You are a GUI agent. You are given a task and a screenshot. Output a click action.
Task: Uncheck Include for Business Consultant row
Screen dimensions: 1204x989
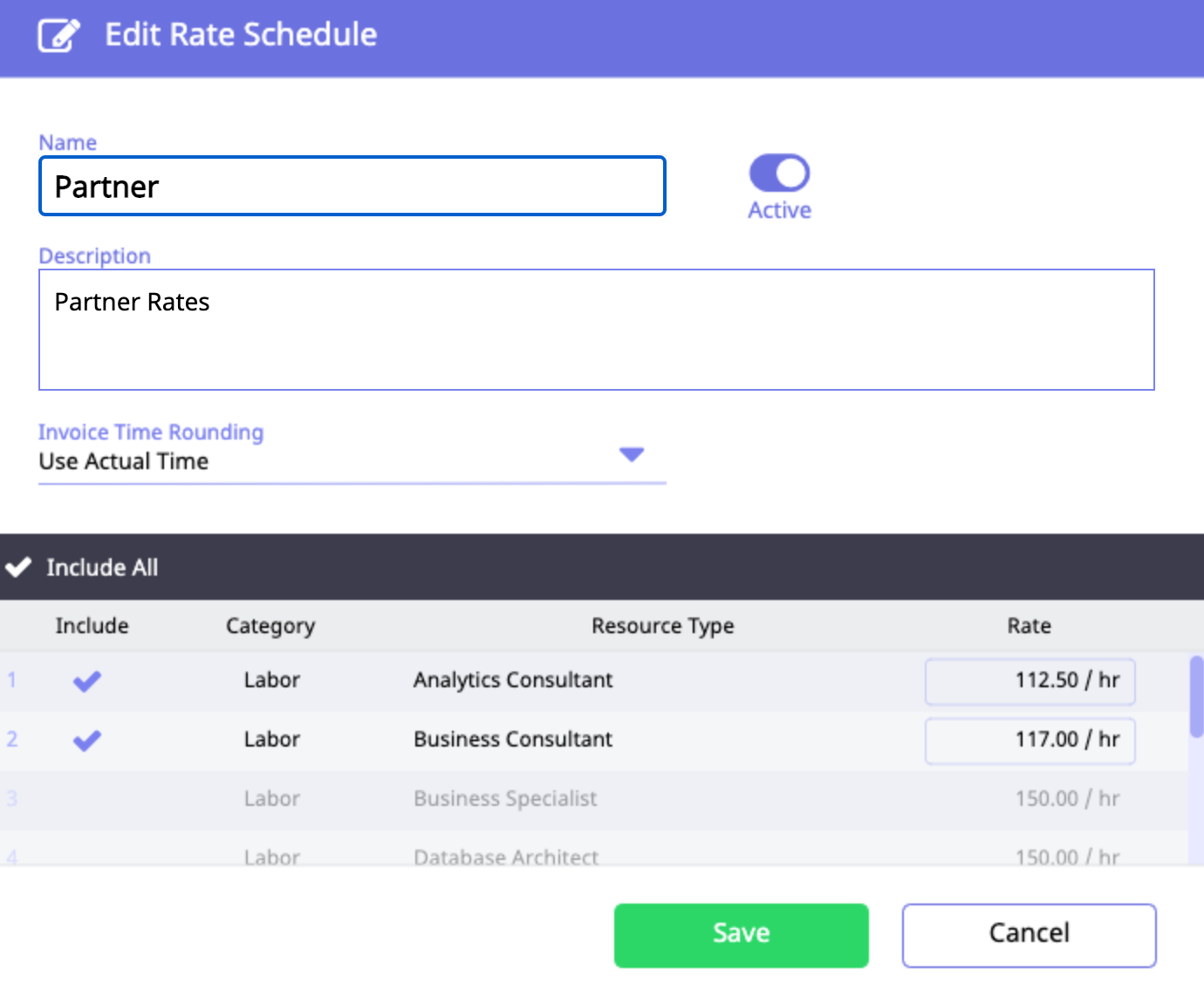tap(87, 740)
